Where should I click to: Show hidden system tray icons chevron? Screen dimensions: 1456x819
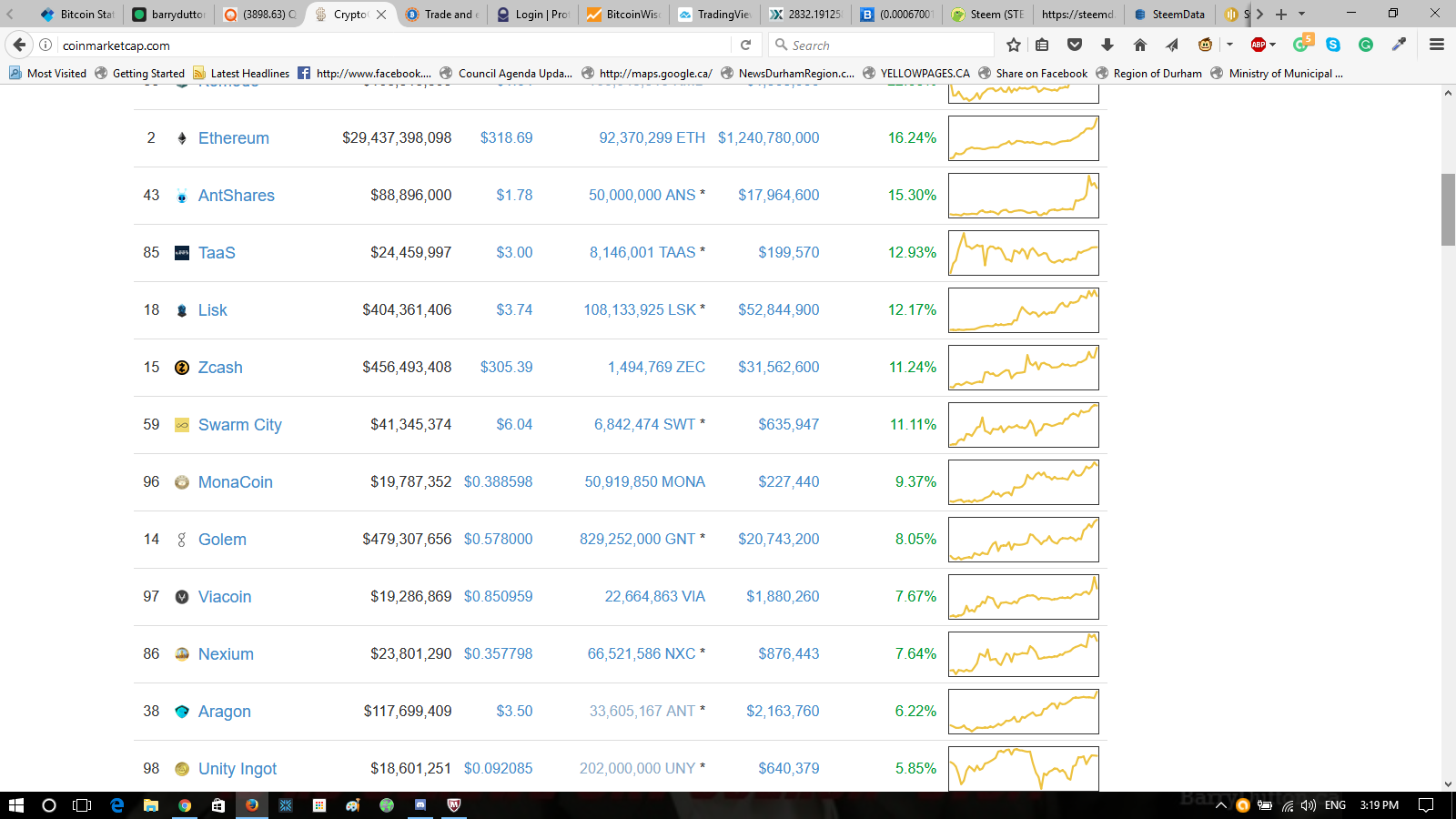click(x=1221, y=805)
